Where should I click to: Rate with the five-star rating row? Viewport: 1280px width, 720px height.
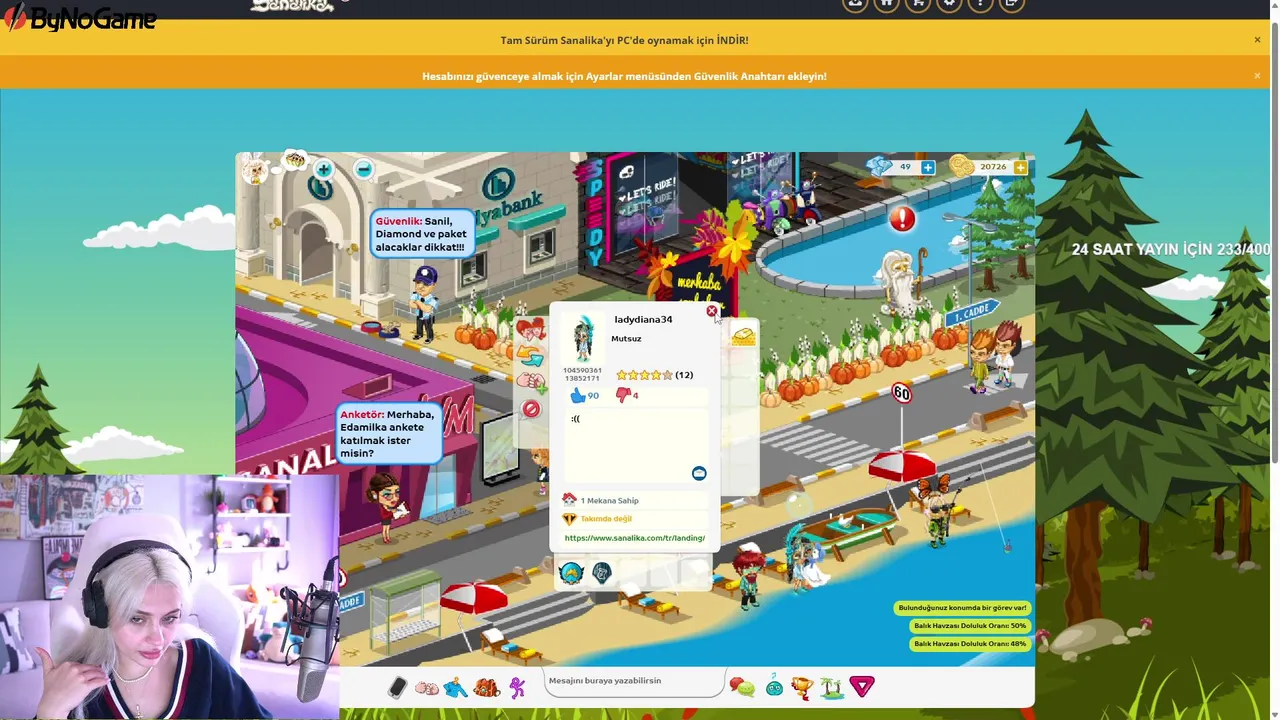(x=645, y=375)
